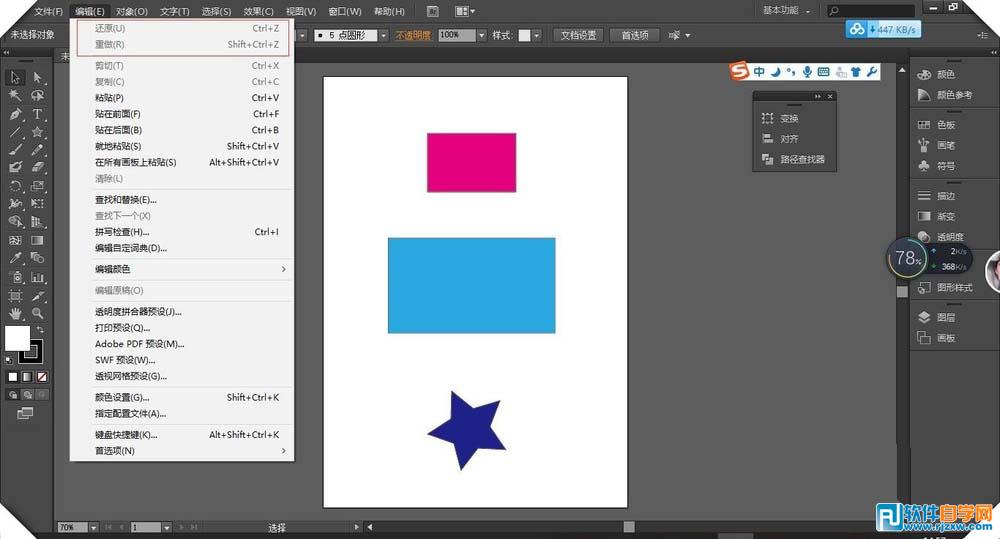Click the 首选项 button in control bar
The image size is (1000, 539).
pos(635,36)
